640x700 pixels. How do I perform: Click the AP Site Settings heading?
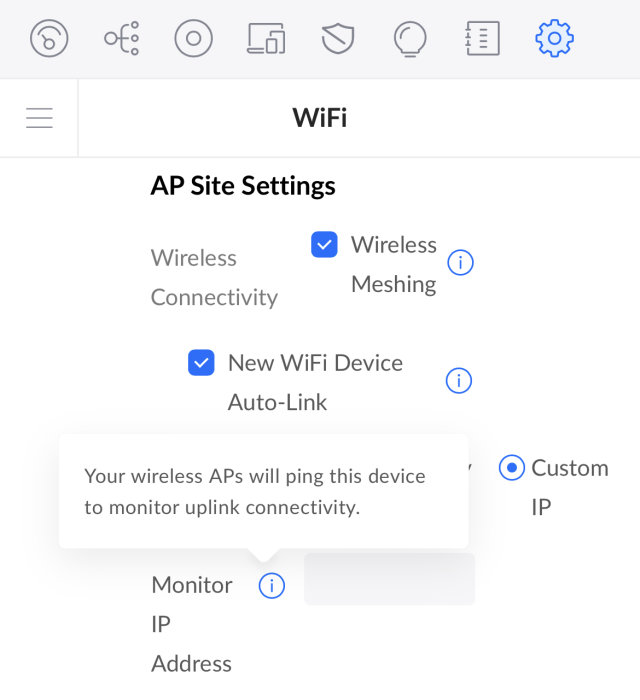(243, 186)
